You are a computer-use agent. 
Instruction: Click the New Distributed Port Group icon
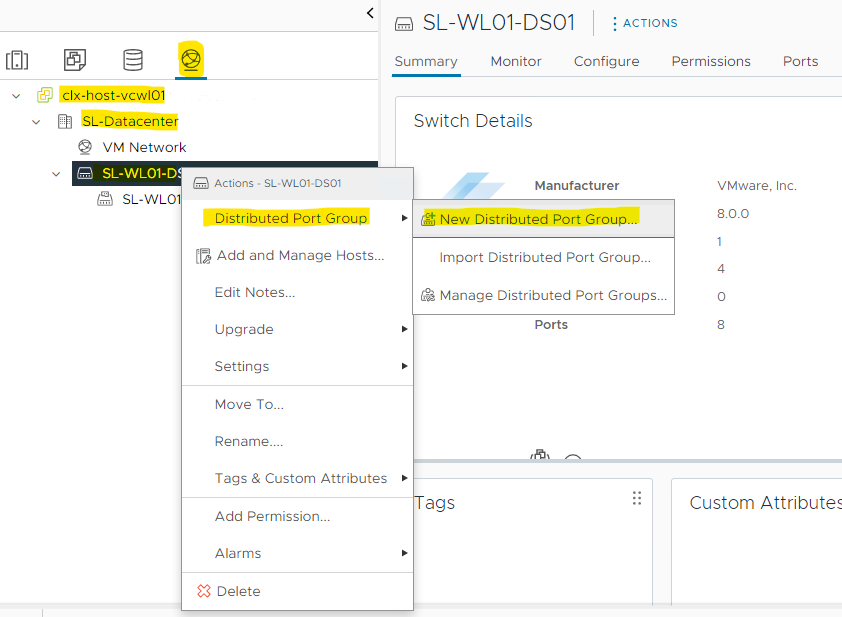(x=428, y=219)
